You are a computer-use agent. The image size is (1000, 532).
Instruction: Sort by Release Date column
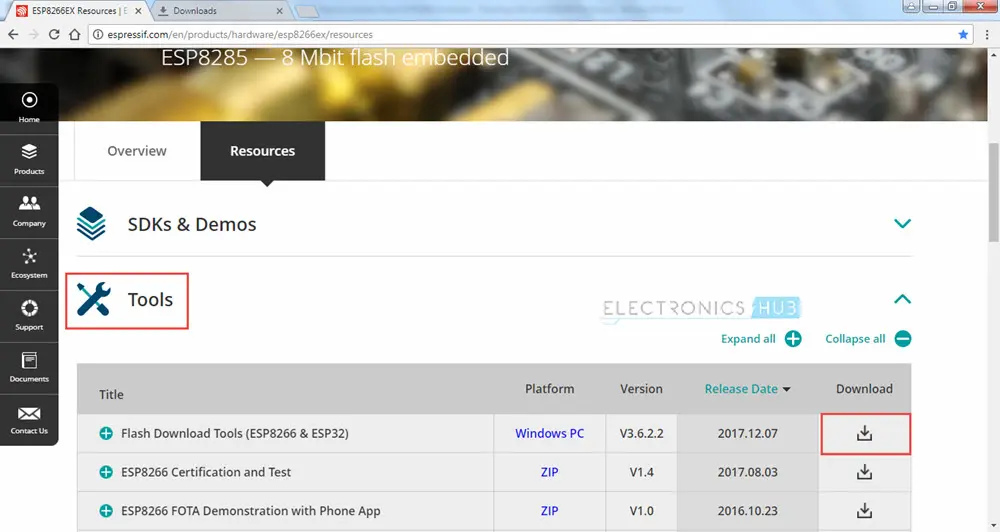click(x=747, y=389)
